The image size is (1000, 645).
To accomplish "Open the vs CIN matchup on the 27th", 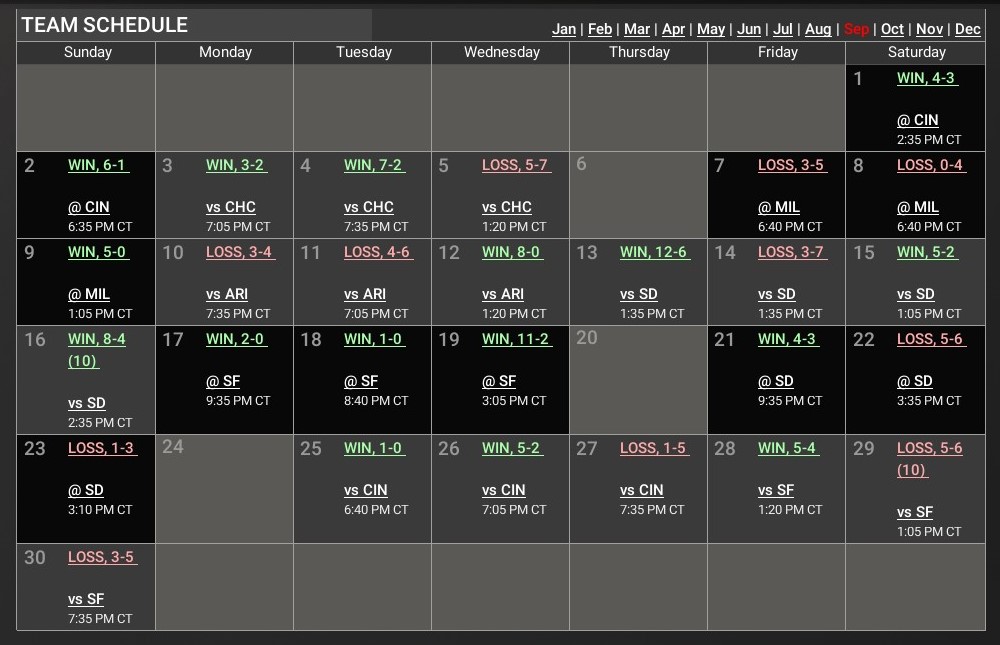I will pos(641,490).
